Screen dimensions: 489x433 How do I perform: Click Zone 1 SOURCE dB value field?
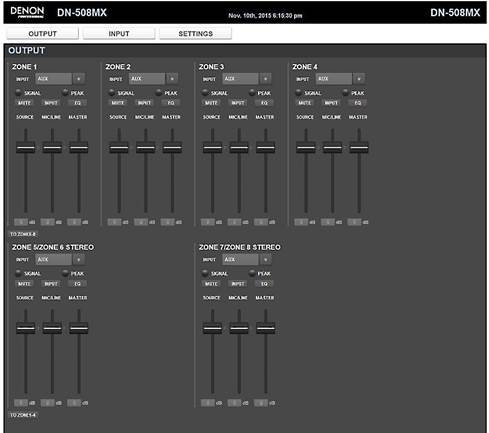click(x=21, y=222)
